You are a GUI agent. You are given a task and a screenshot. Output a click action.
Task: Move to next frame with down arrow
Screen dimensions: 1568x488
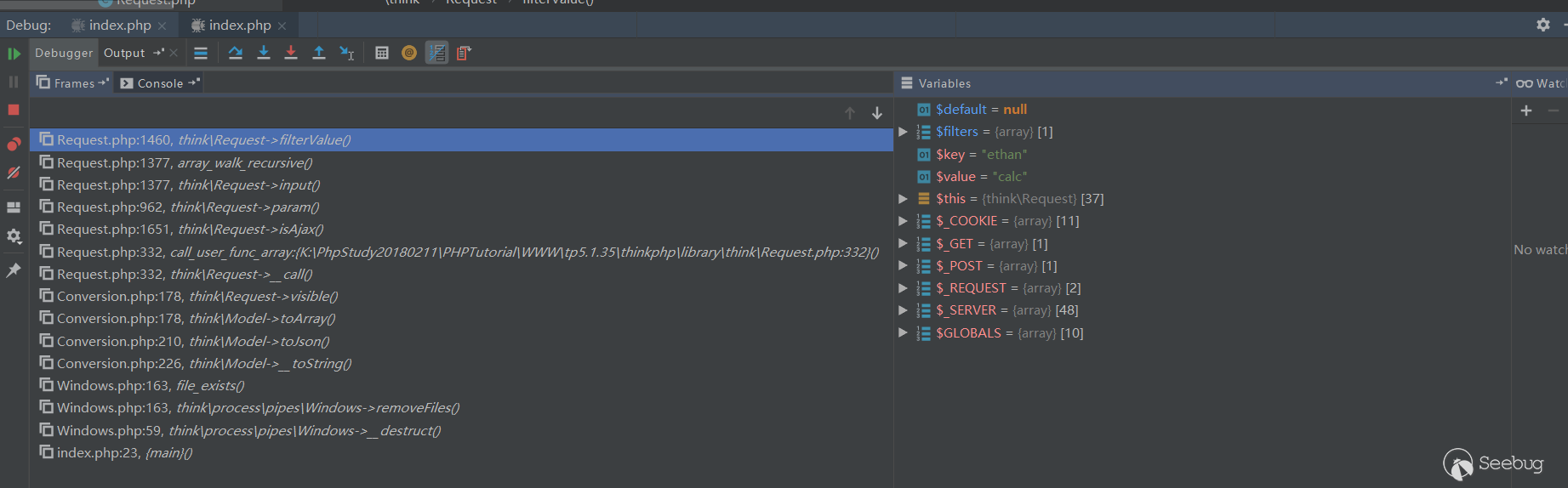click(876, 113)
